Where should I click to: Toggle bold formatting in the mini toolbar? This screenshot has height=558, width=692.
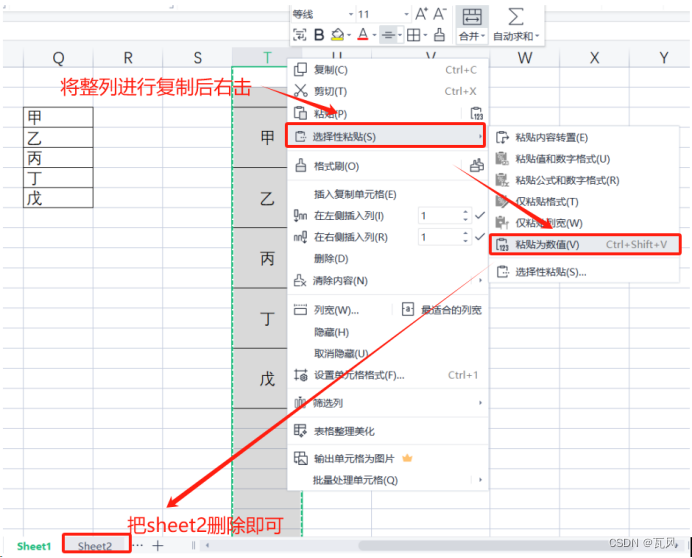319,35
